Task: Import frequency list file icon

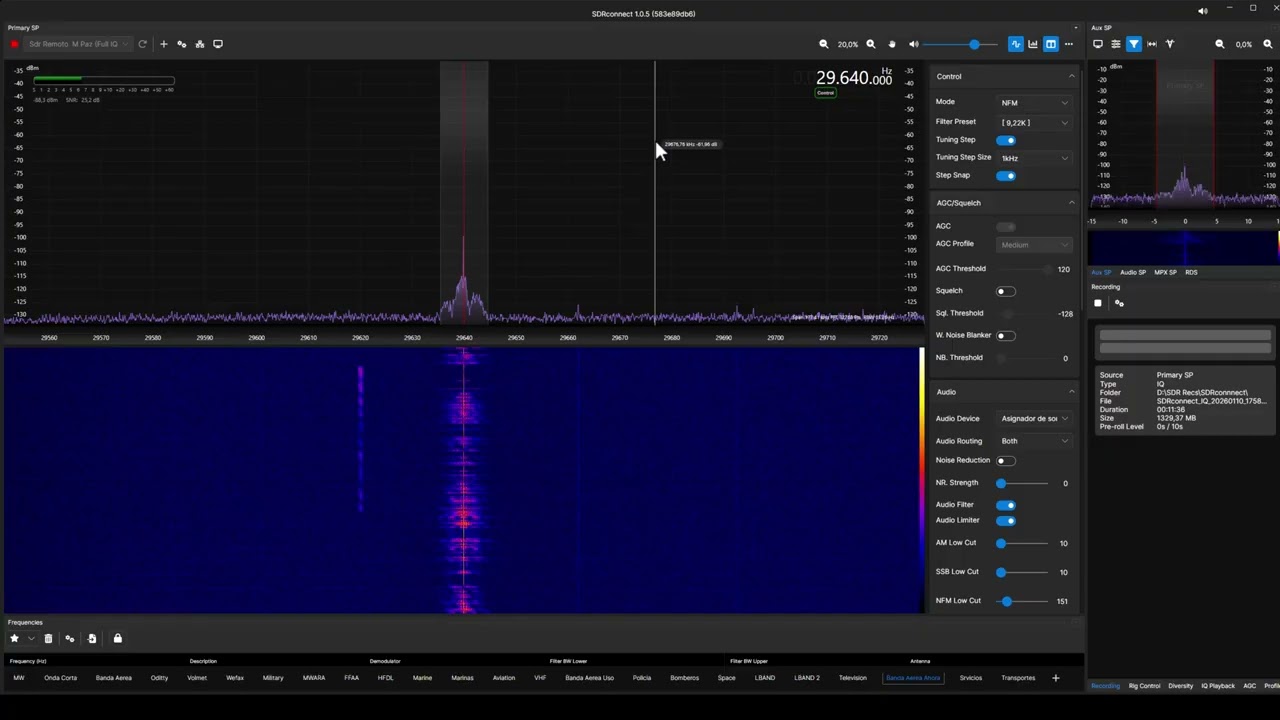Action: coord(92,638)
